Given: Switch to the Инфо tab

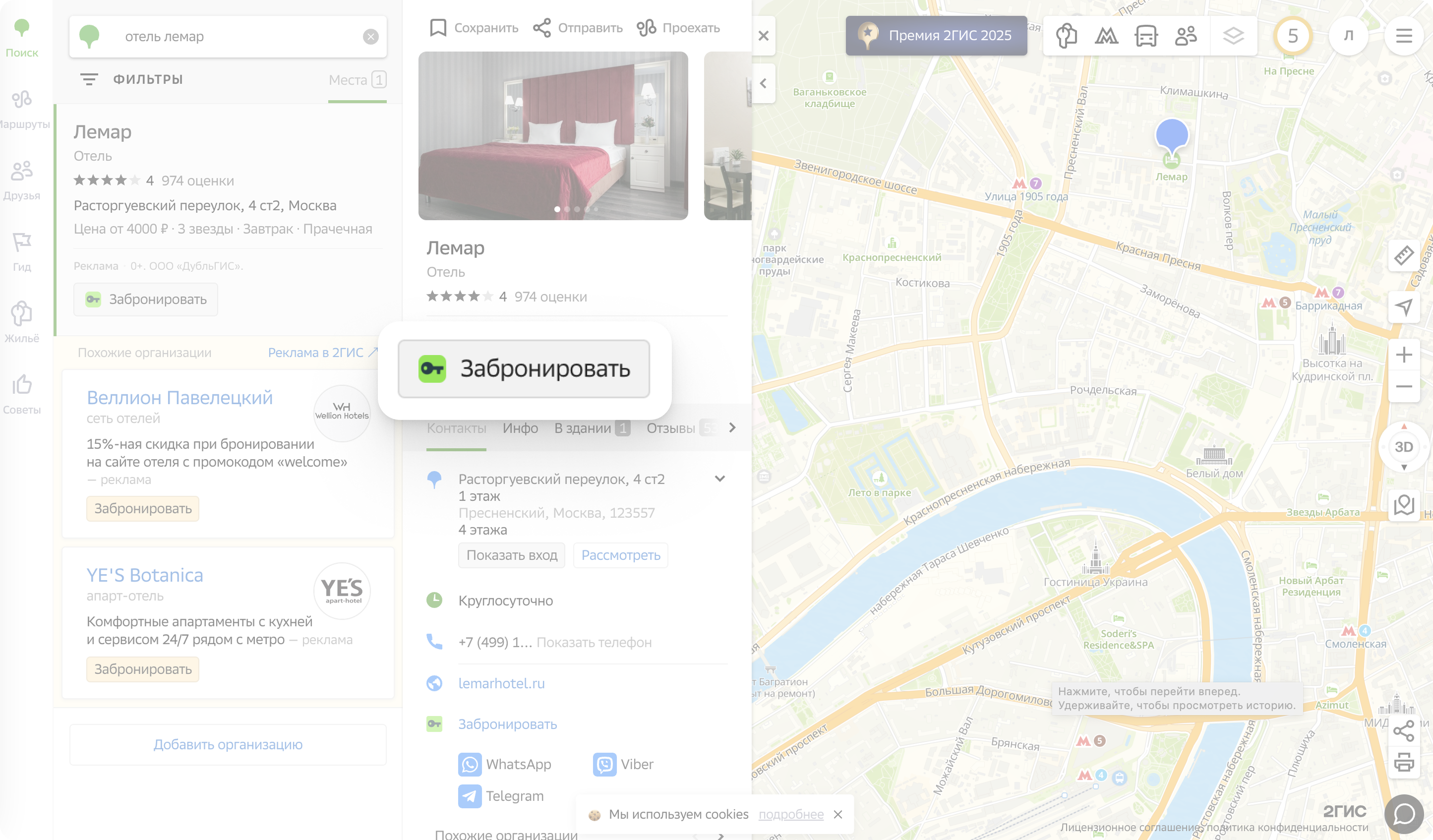Looking at the screenshot, I should click(520, 428).
